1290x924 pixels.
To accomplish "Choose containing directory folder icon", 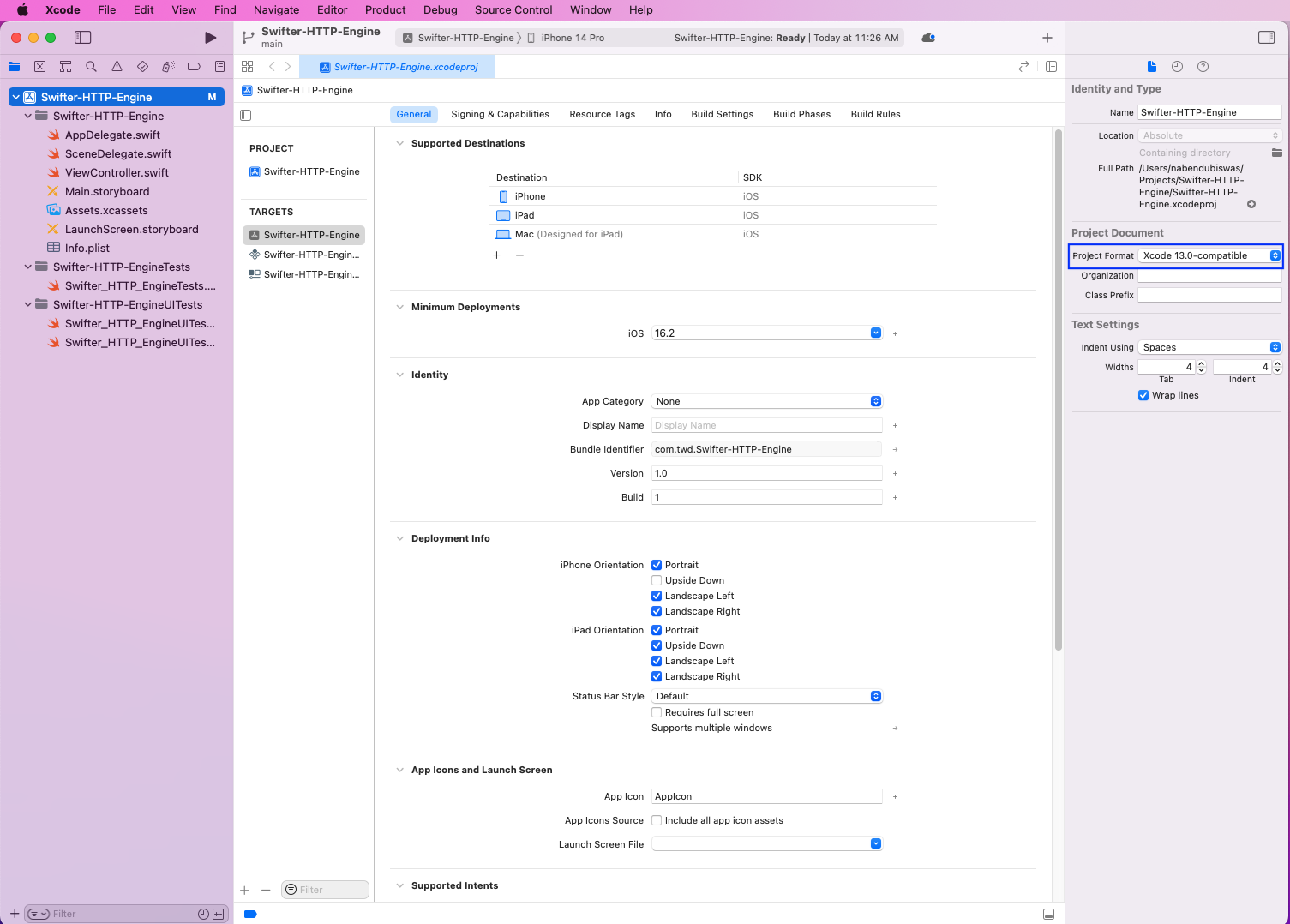I will point(1276,153).
